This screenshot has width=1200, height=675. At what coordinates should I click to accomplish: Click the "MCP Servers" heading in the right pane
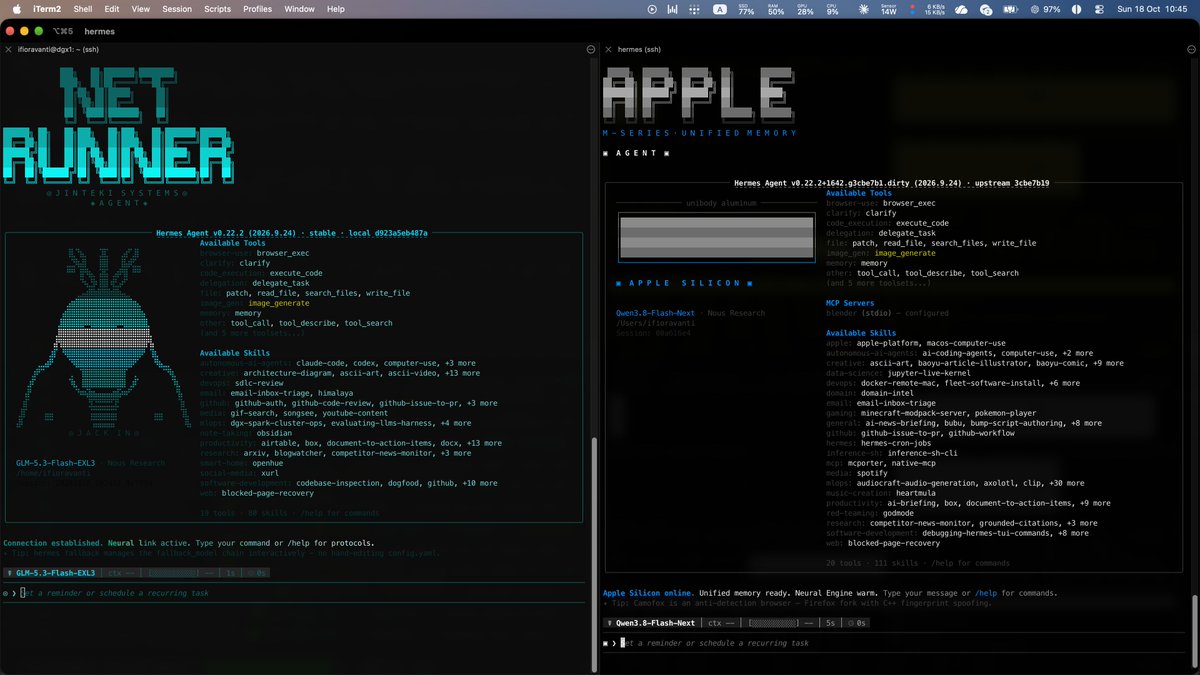point(850,303)
